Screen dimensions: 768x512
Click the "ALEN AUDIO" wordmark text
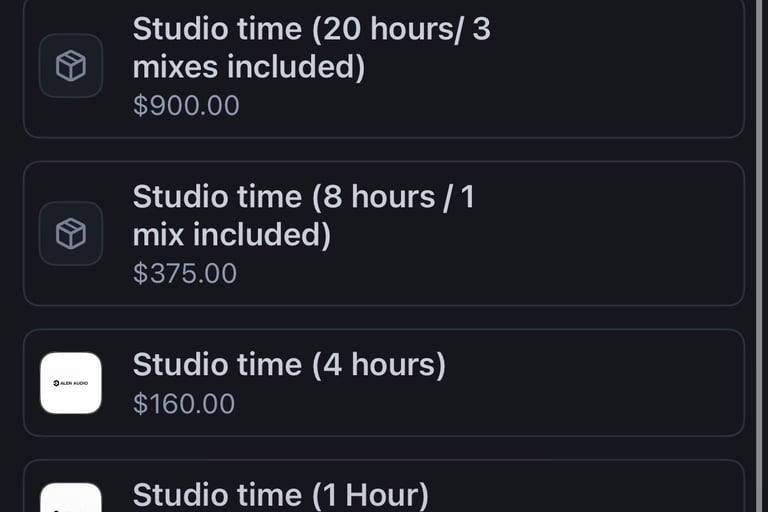click(x=74, y=383)
